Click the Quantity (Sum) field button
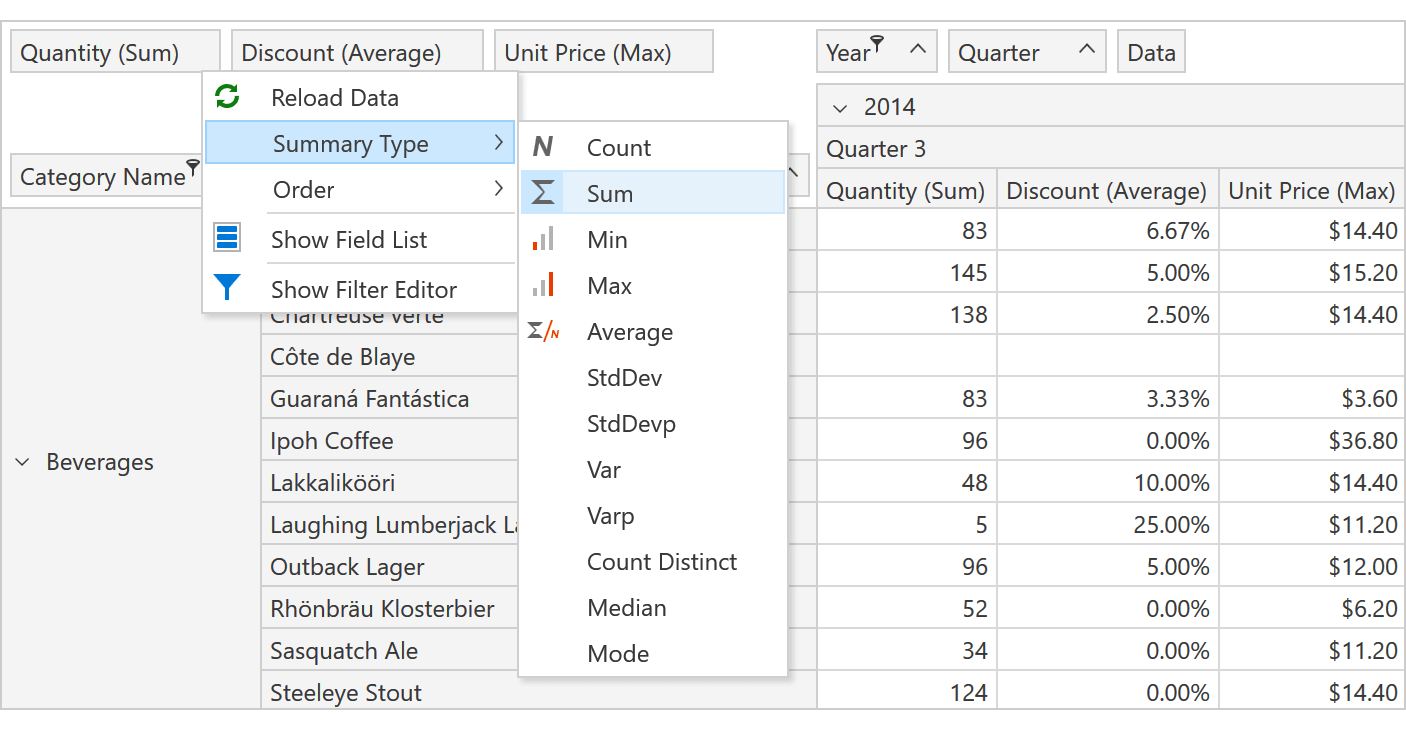Image resolution: width=1406 pixels, height=730 pixels. 113,51
